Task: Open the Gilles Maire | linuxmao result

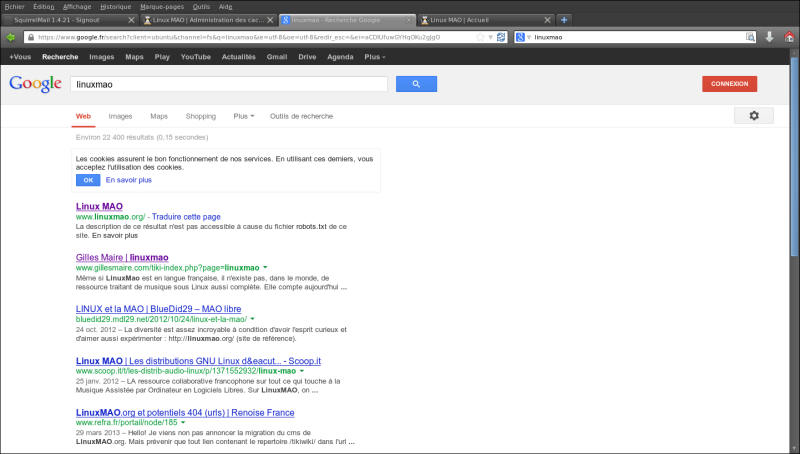Action: click(x=122, y=258)
